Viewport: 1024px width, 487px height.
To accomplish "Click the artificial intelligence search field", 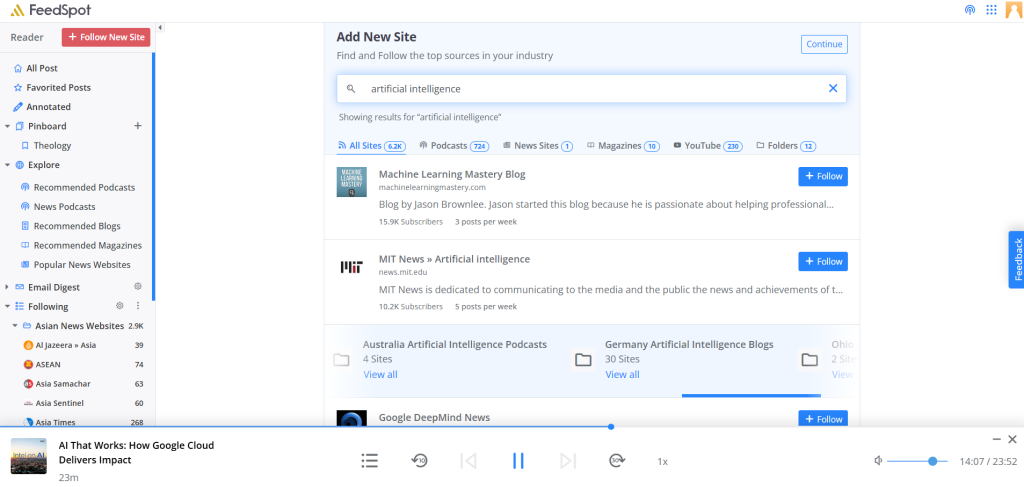I will 590,88.
